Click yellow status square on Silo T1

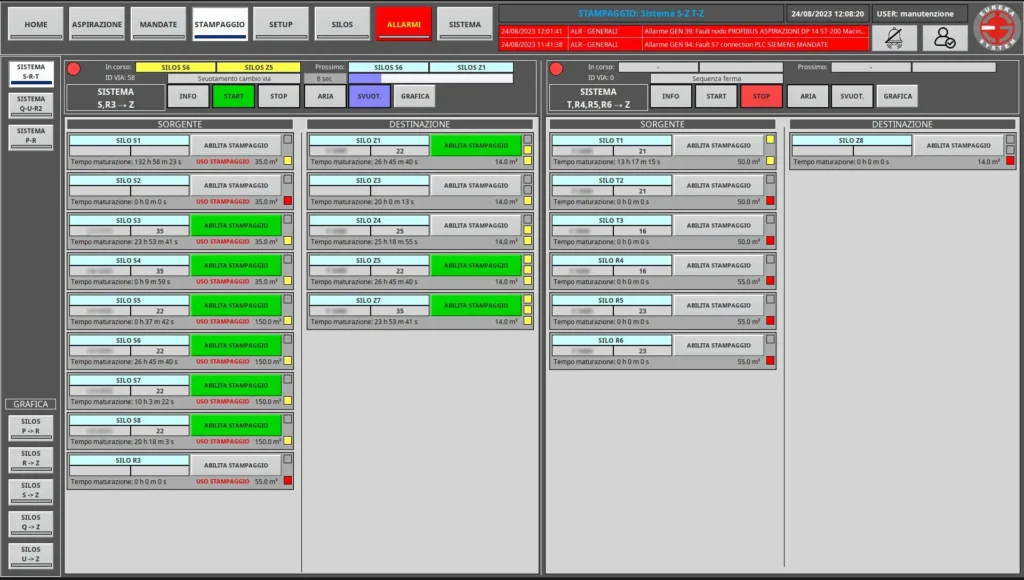[770, 139]
